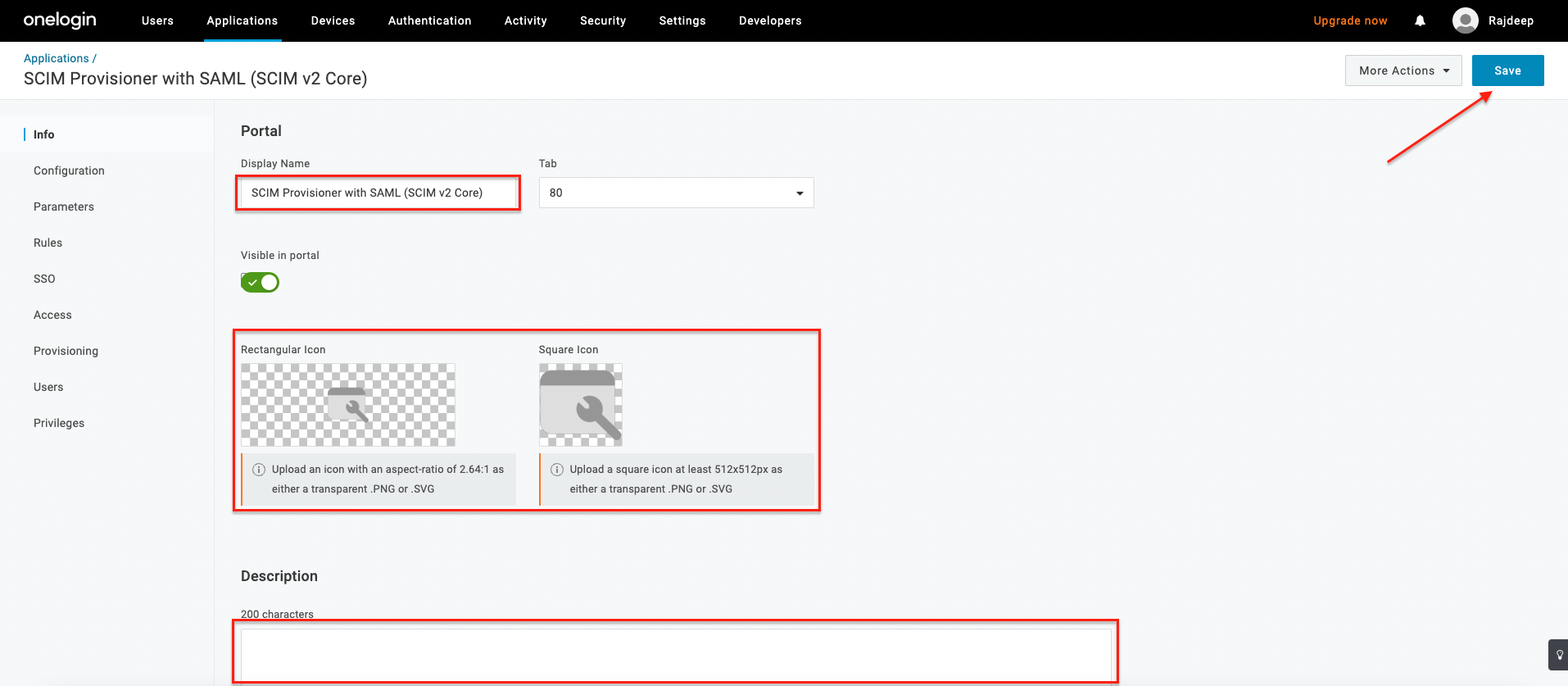This screenshot has height=686, width=1568.
Task: Click info icon beside square icon hint
Action: pyautogui.click(x=557, y=470)
